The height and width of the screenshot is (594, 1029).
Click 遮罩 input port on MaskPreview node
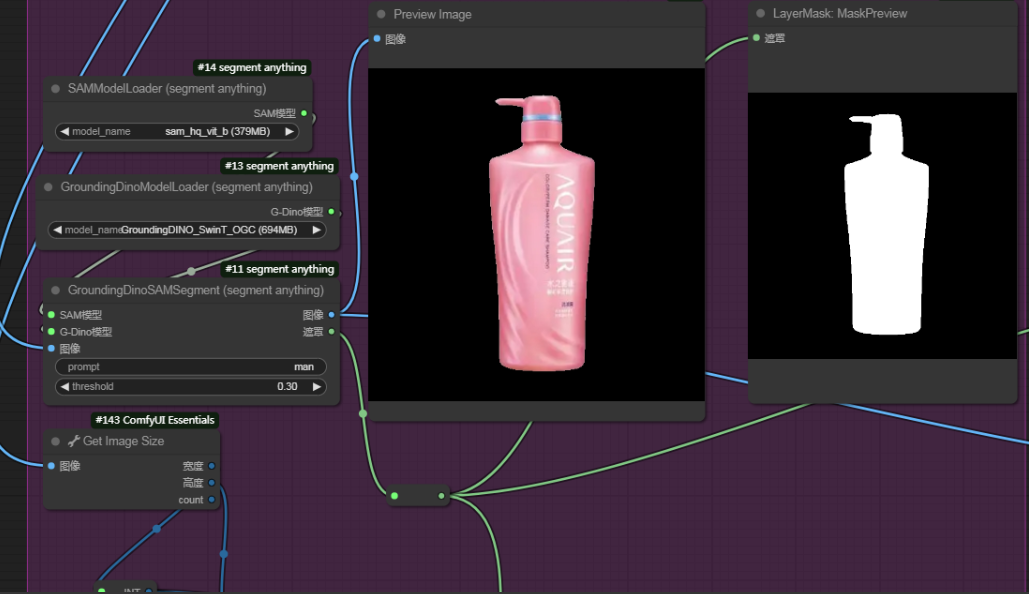click(756, 38)
